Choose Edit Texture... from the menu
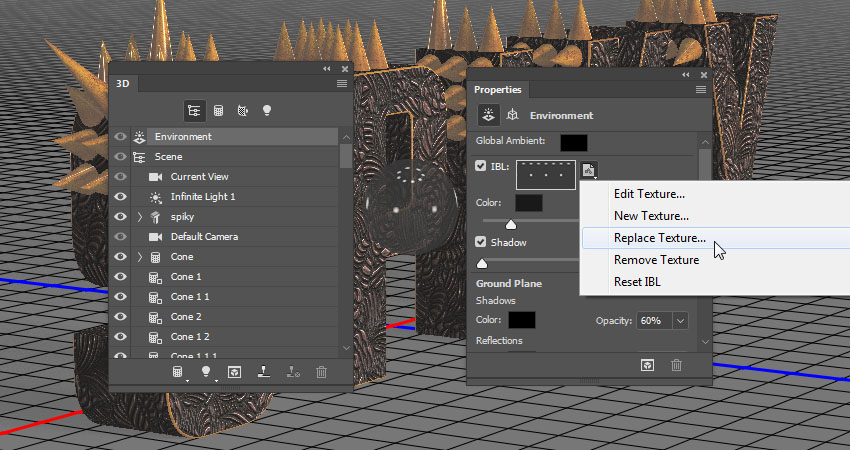The image size is (850, 450). coord(649,194)
